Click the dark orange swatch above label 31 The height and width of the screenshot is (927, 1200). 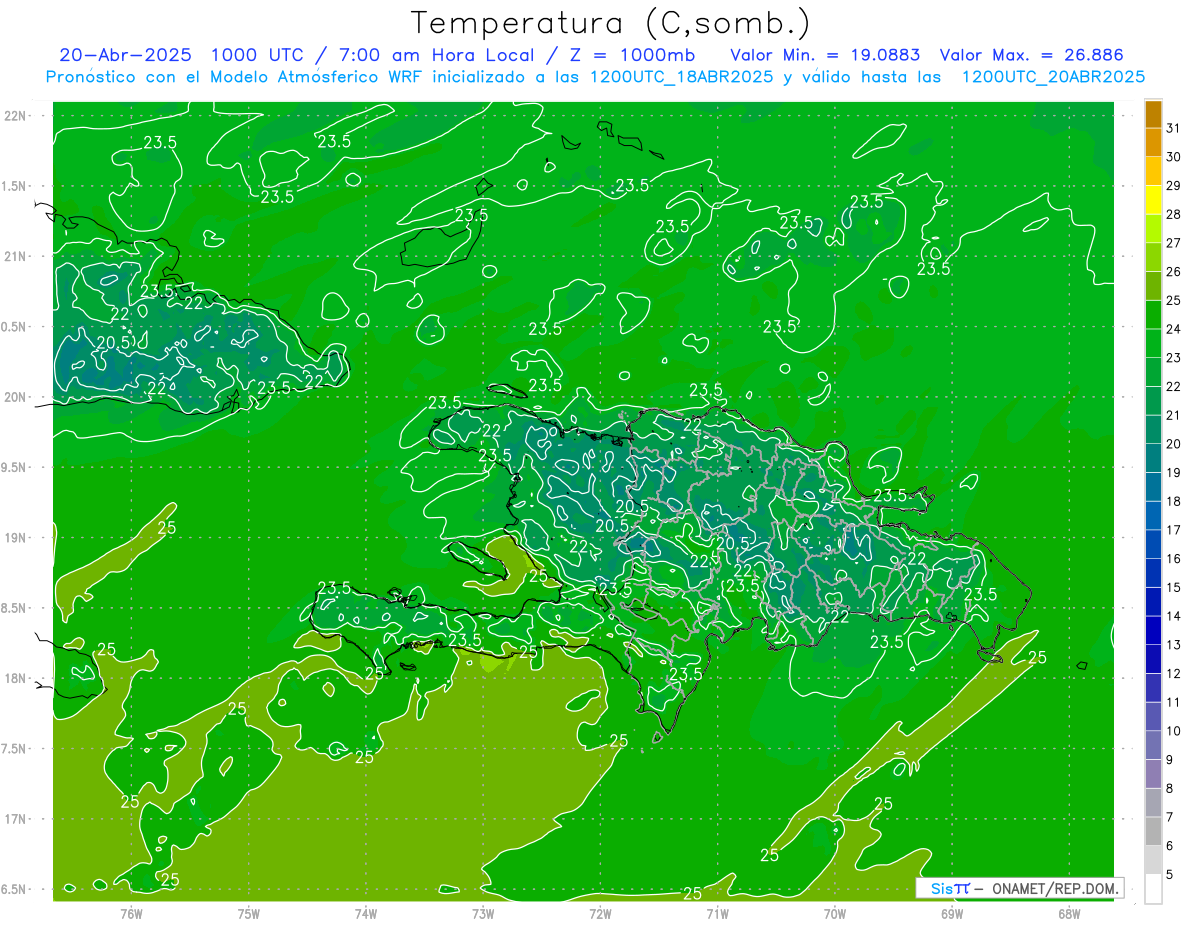tap(1153, 114)
